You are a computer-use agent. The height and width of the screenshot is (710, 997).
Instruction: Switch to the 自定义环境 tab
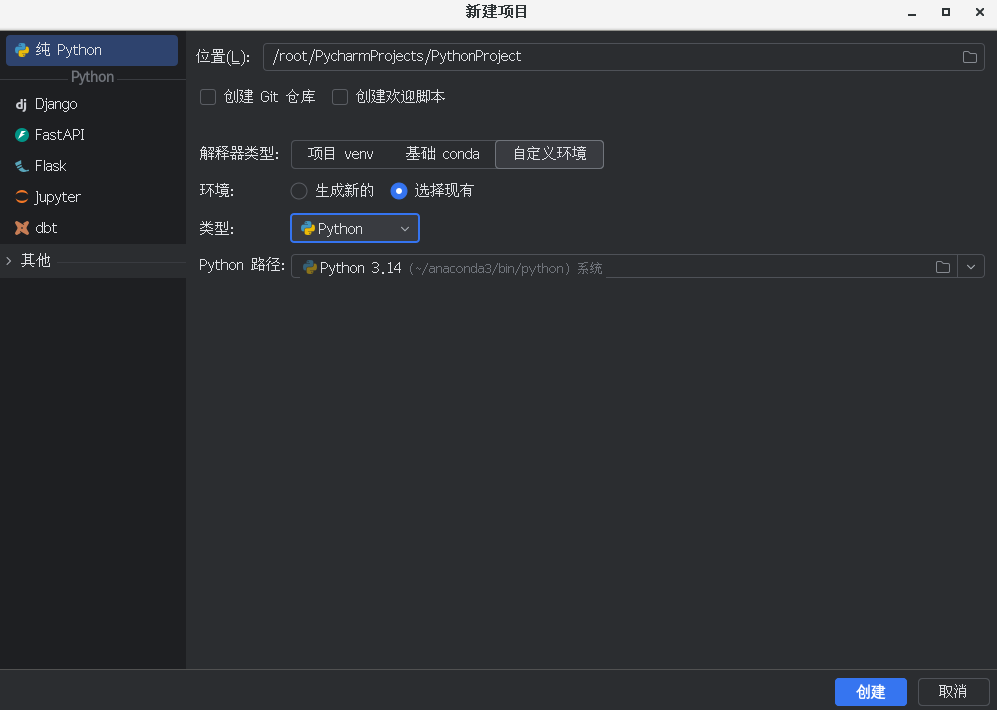549,154
